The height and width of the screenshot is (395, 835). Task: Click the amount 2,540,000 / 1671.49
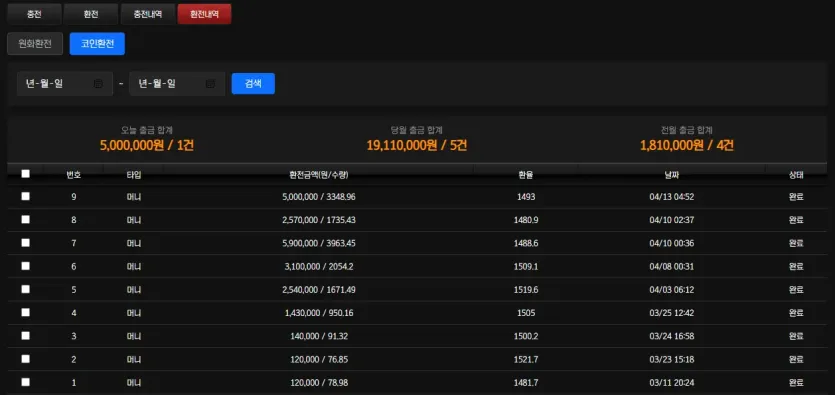[x=318, y=290]
